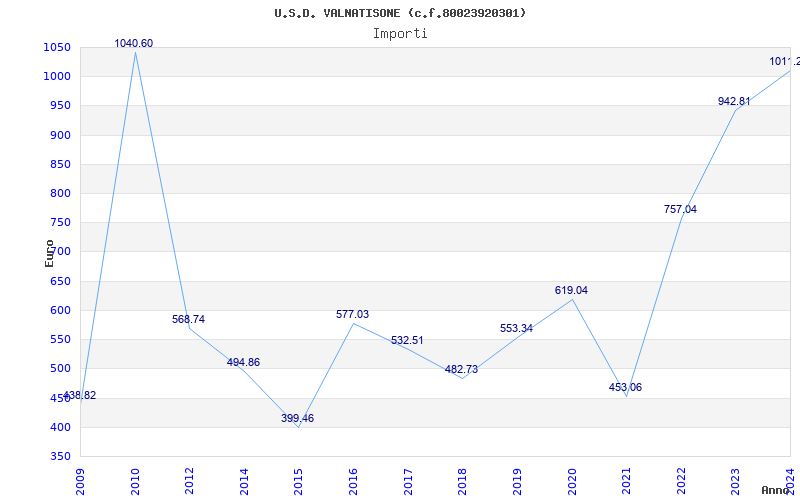800x500 pixels.
Task: Select the y-axis value 950
Action: (x=60, y=106)
